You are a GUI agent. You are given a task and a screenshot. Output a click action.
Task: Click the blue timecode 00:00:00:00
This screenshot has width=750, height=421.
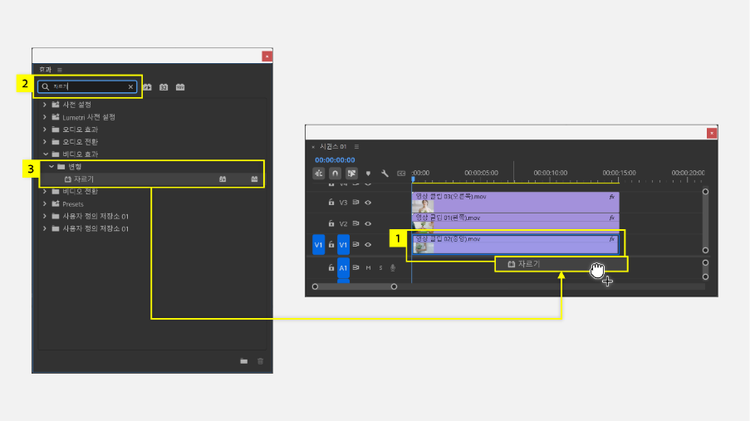[335, 160]
